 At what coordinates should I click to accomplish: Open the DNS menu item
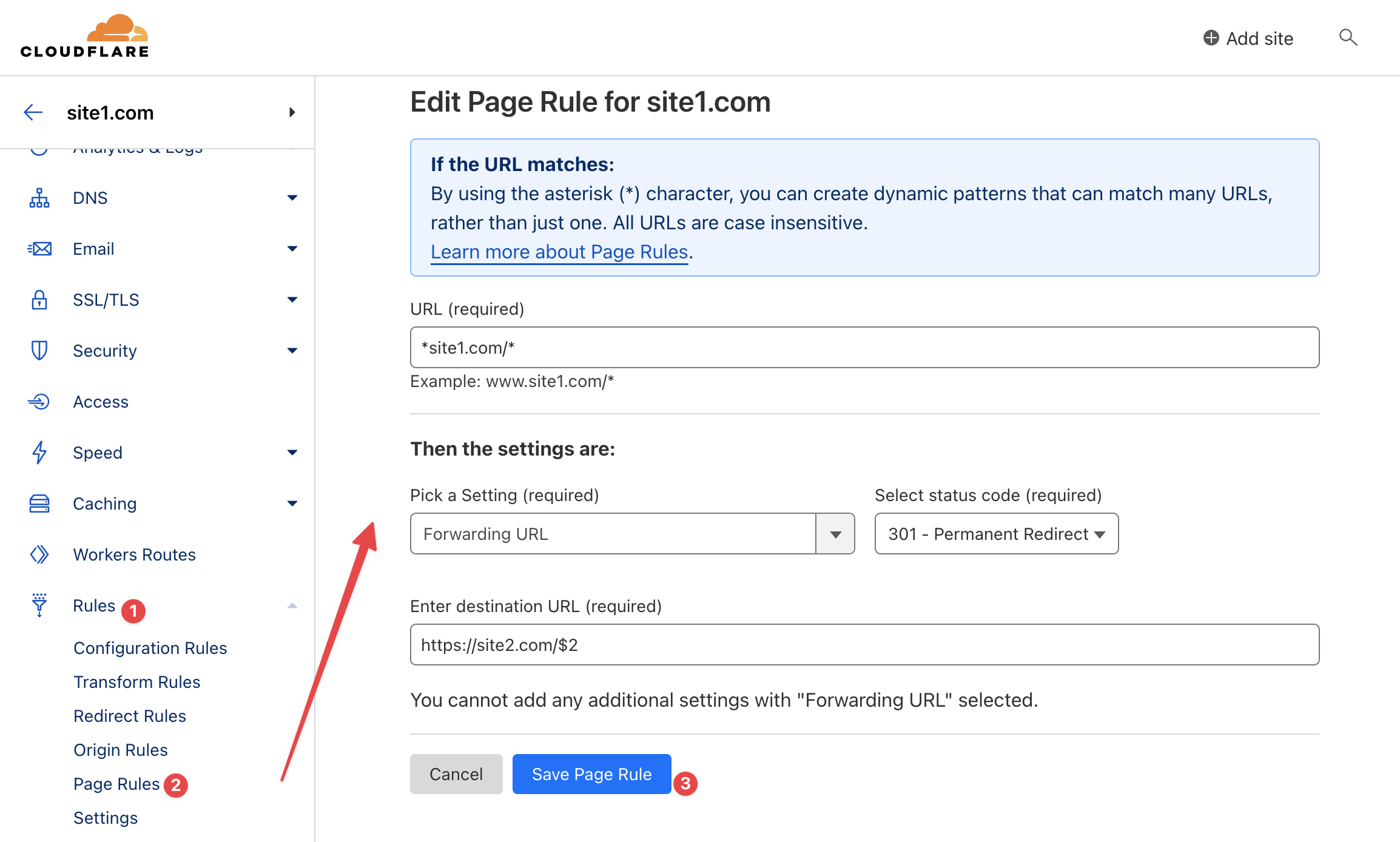[90, 198]
